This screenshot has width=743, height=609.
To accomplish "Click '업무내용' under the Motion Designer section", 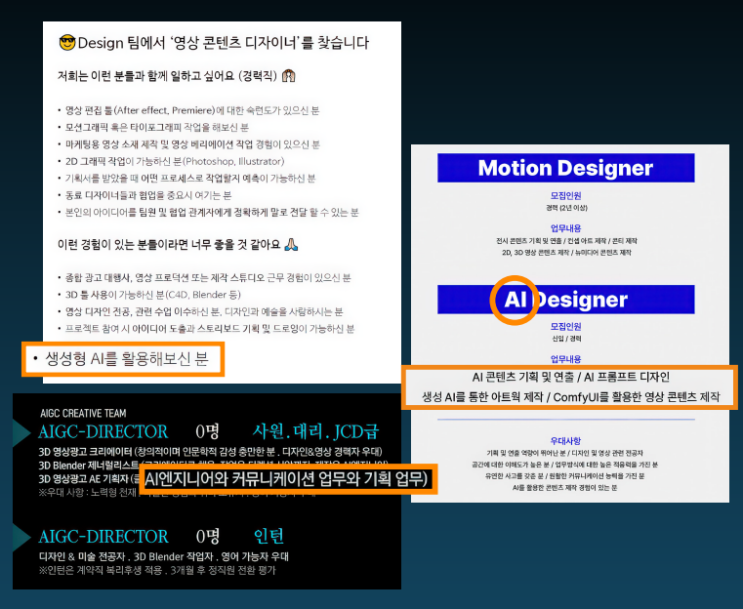I will [566, 228].
